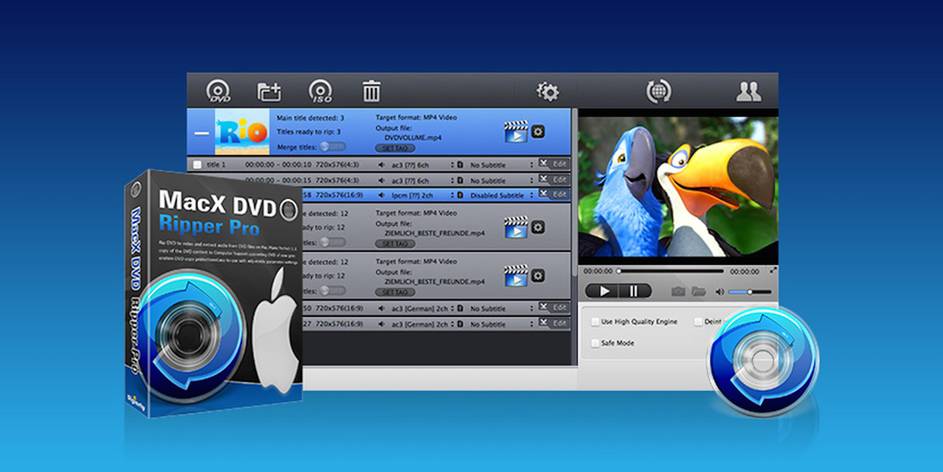The image size is (943, 472).
Task: Click the Rio output format clapperboard icon
Action: pyautogui.click(x=515, y=131)
